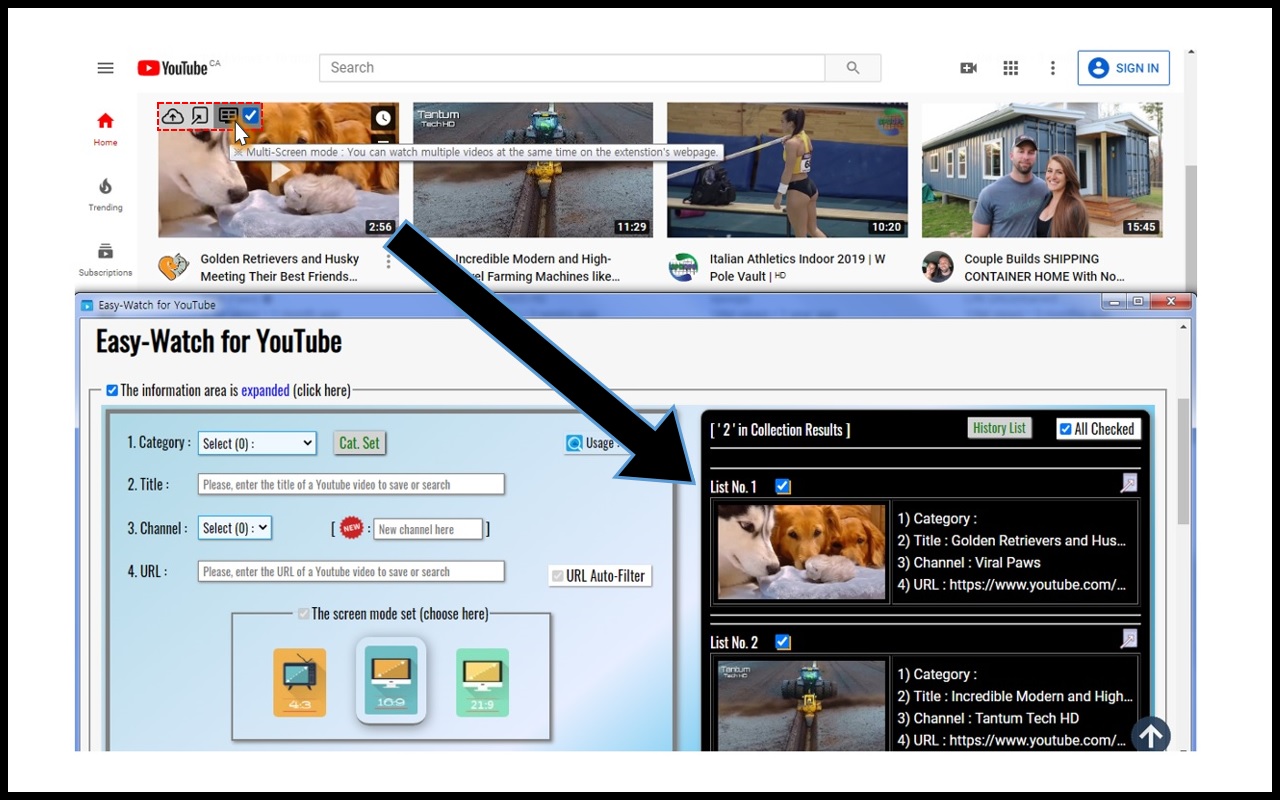Click the Easy-Watch title bar app icon
This screenshot has height=800, width=1280.
click(87, 305)
